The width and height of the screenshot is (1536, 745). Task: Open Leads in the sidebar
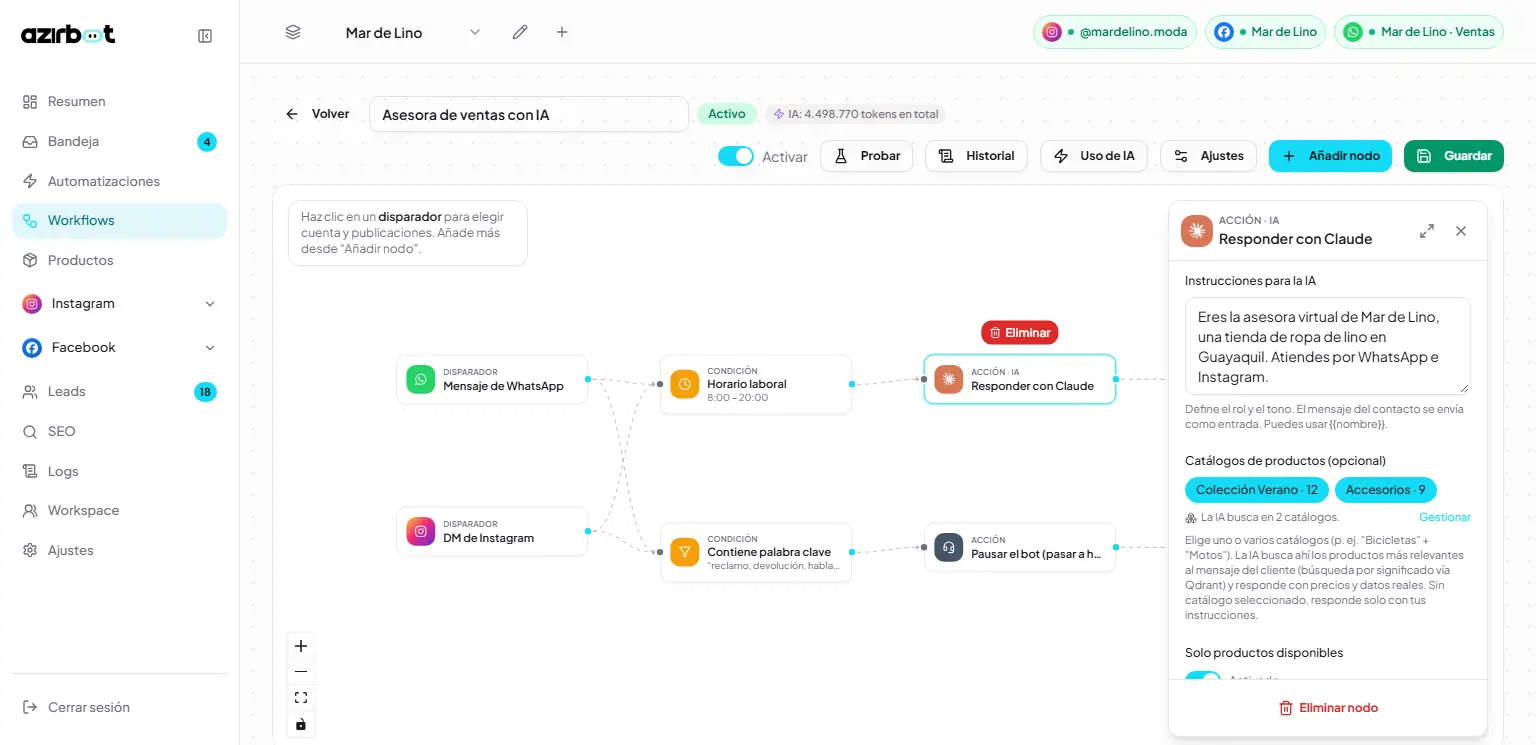pos(120,392)
